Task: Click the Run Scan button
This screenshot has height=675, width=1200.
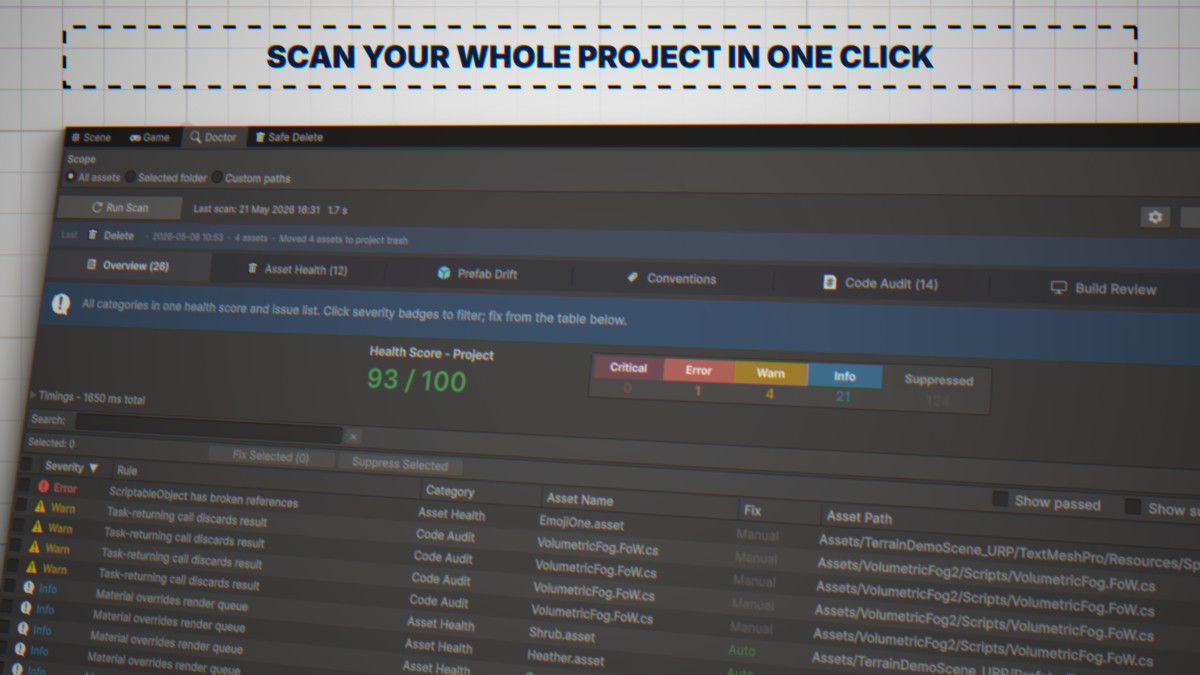Action: (119, 208)
